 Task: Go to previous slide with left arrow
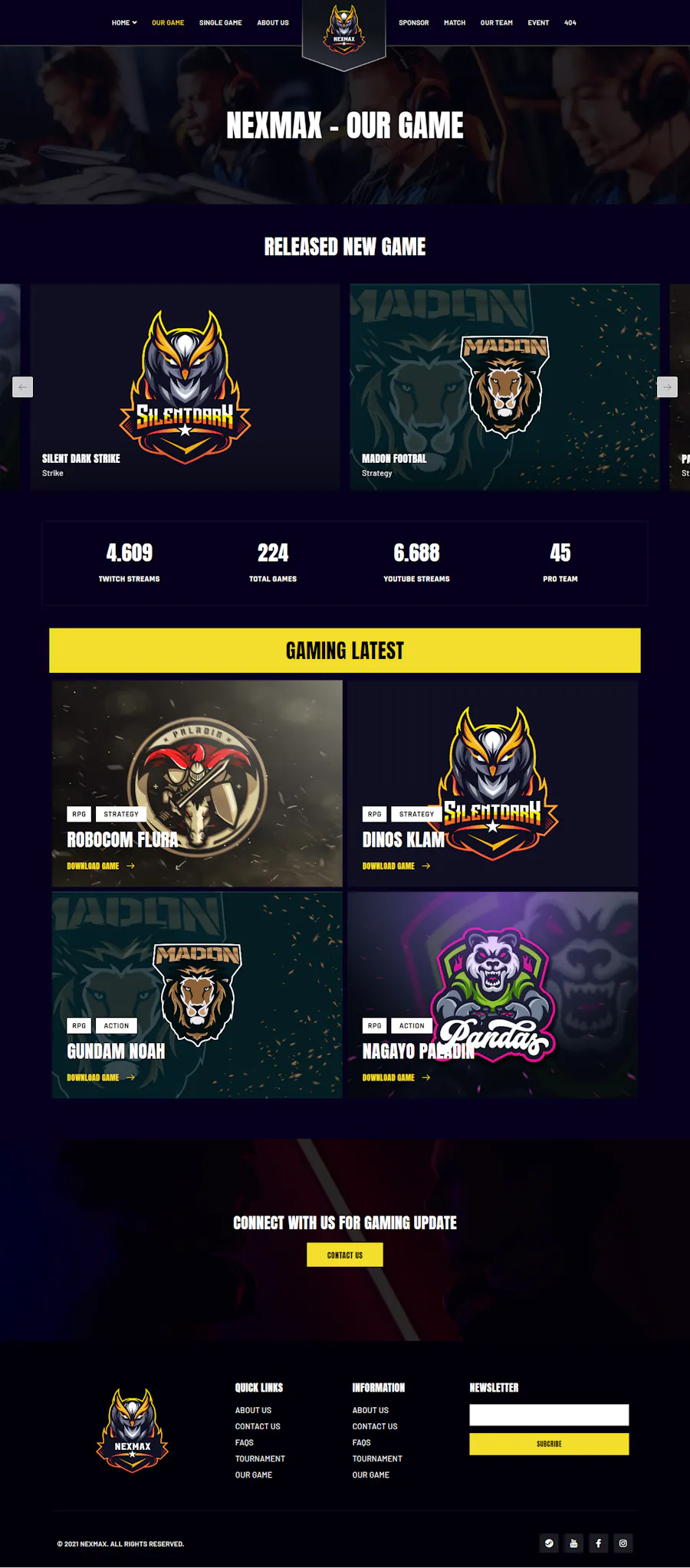coord(23,387)
